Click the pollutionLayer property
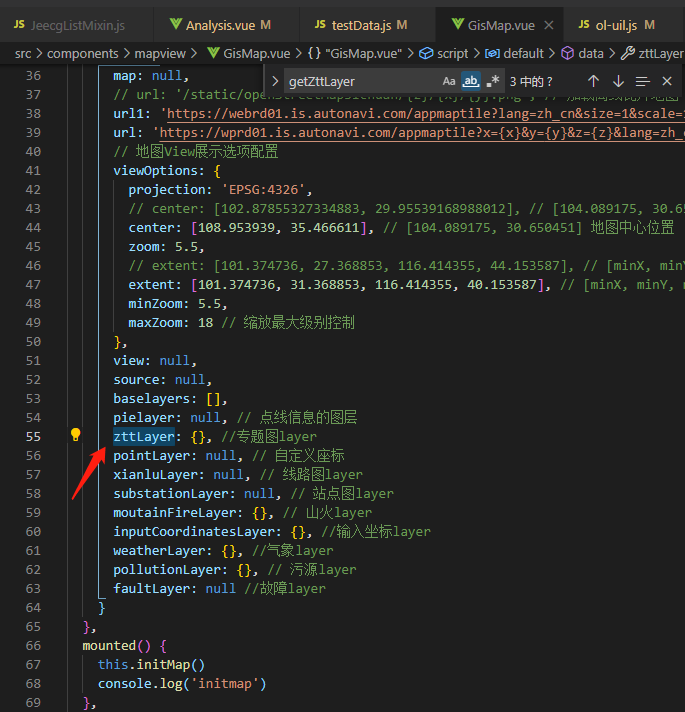This screenshot has width=685, height=712. pyautogui.click(x=171, y=569)
